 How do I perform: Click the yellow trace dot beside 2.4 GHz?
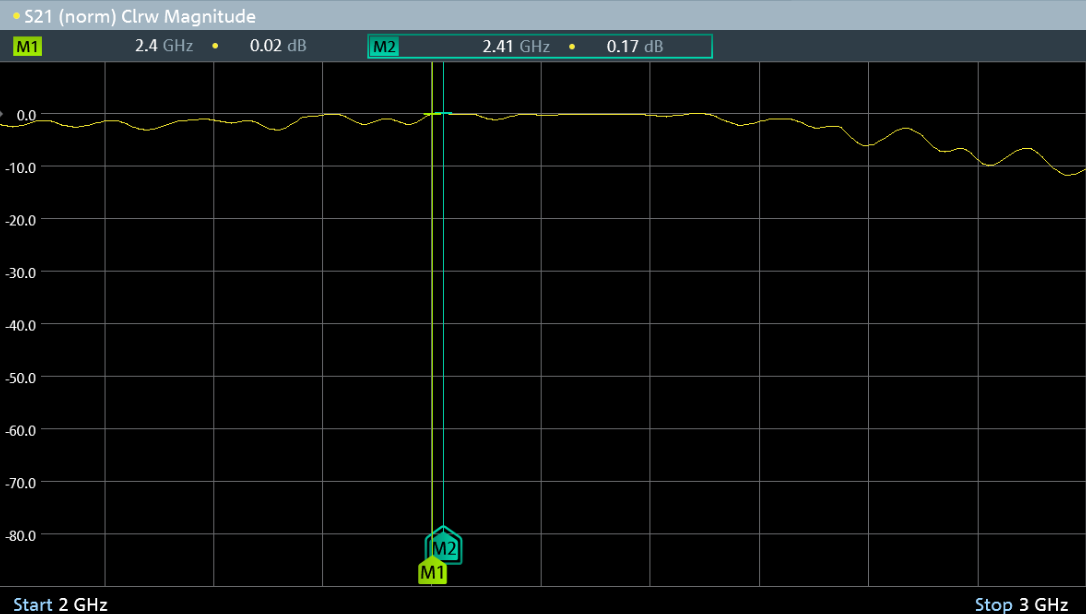215,46
